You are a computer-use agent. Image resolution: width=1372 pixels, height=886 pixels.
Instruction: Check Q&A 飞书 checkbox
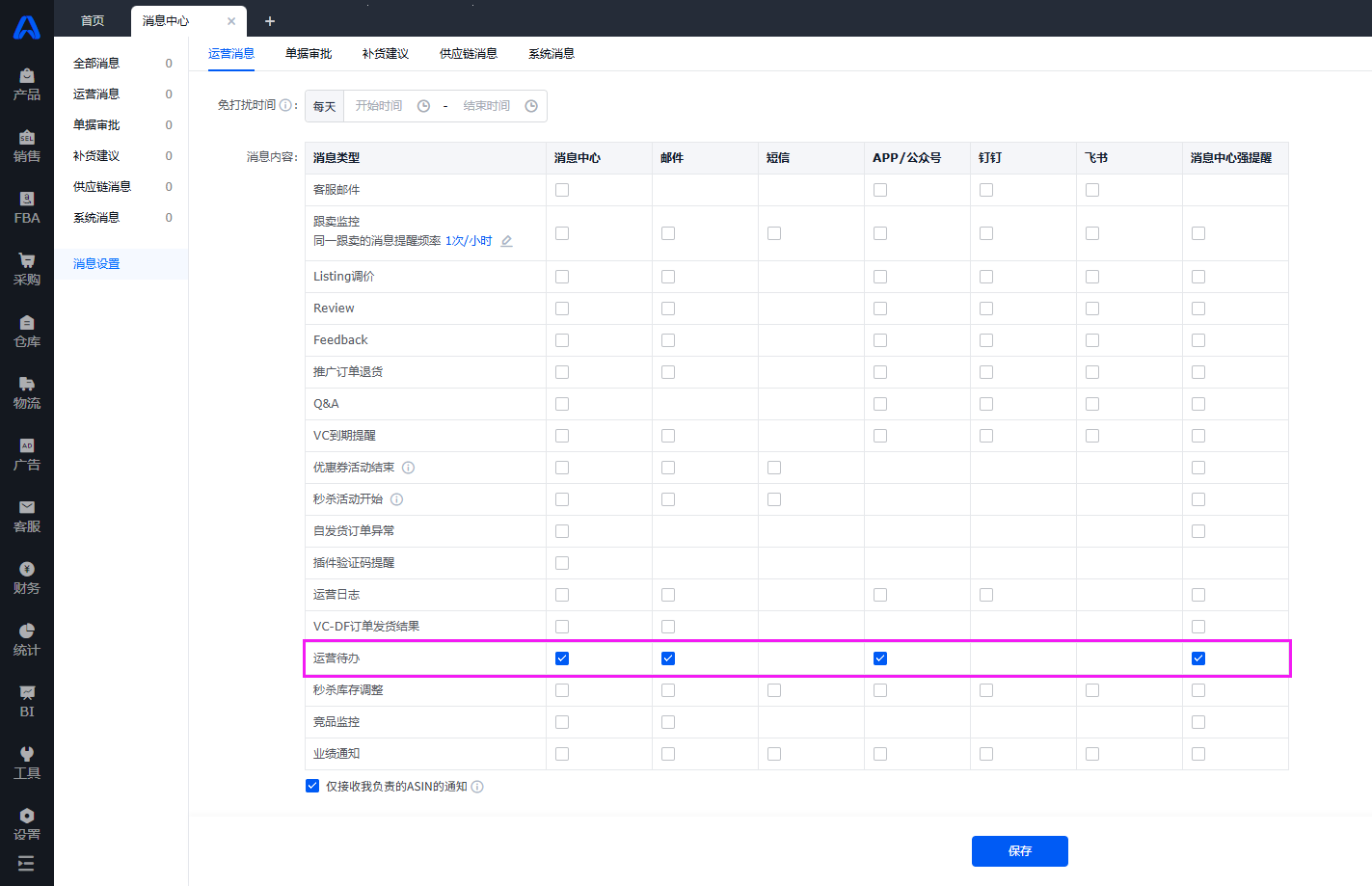pos(1092,404)
